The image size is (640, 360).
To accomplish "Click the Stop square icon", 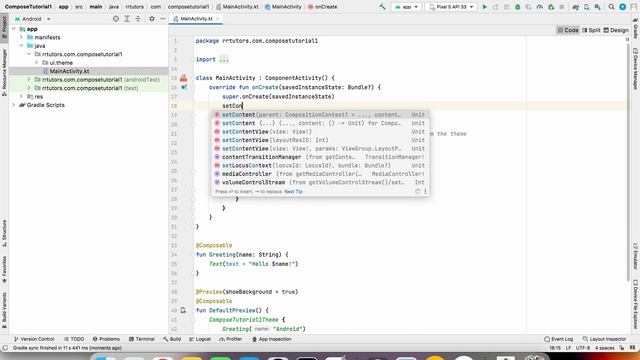I will tap(562, 7).
